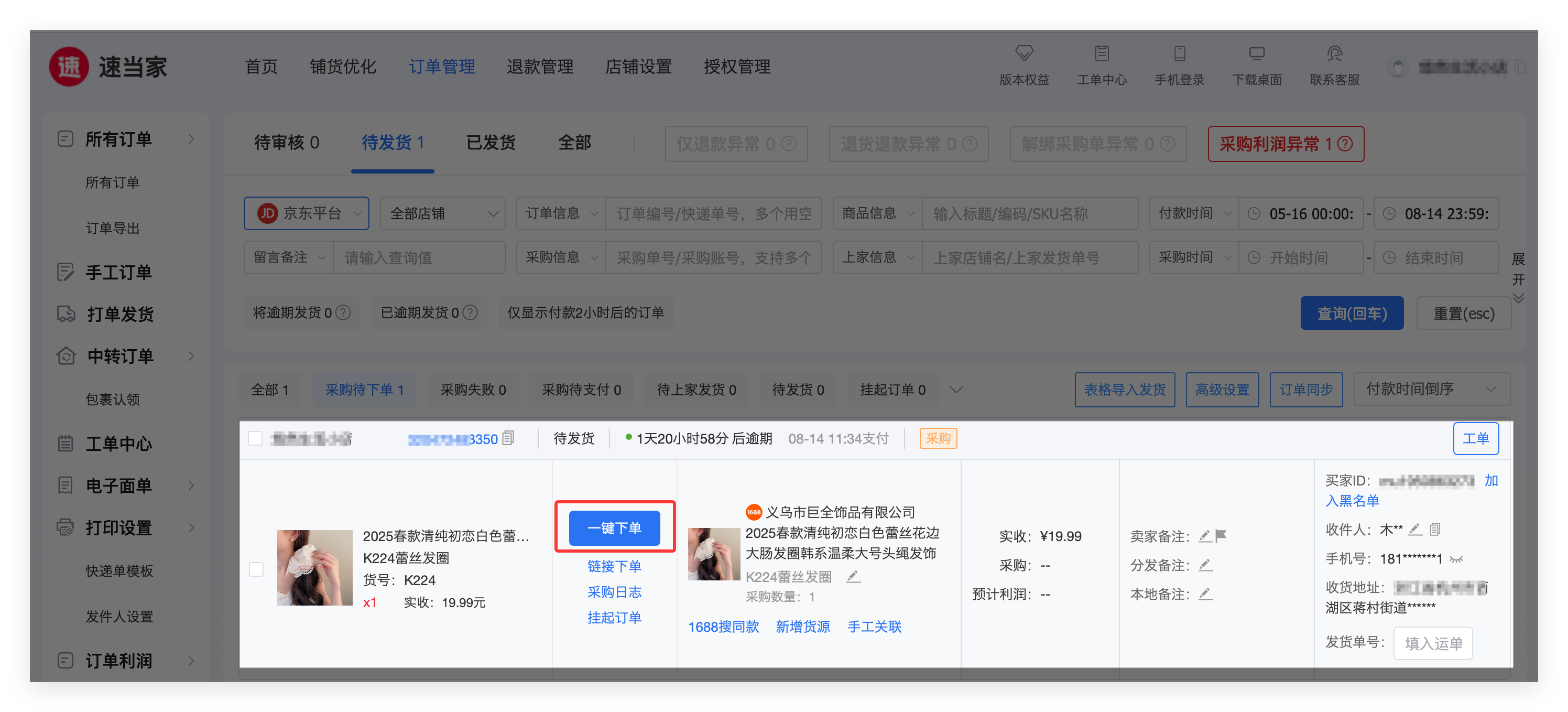Viewport: 1568px width, 712px height.
Task: Click the 1688搜同款 link
Action: tap(723, 627)
